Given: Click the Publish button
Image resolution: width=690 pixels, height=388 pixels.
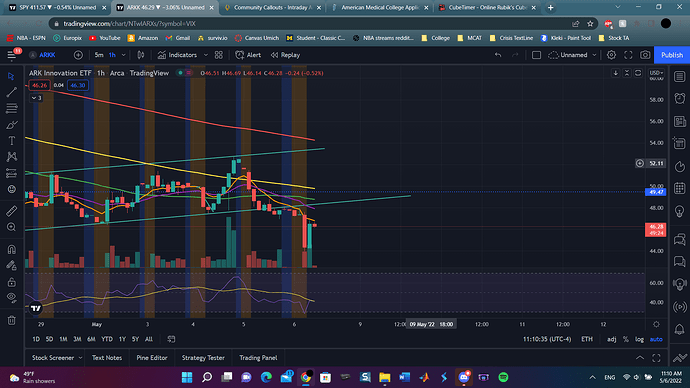Looking at the screenshot, I should [672, 55].
